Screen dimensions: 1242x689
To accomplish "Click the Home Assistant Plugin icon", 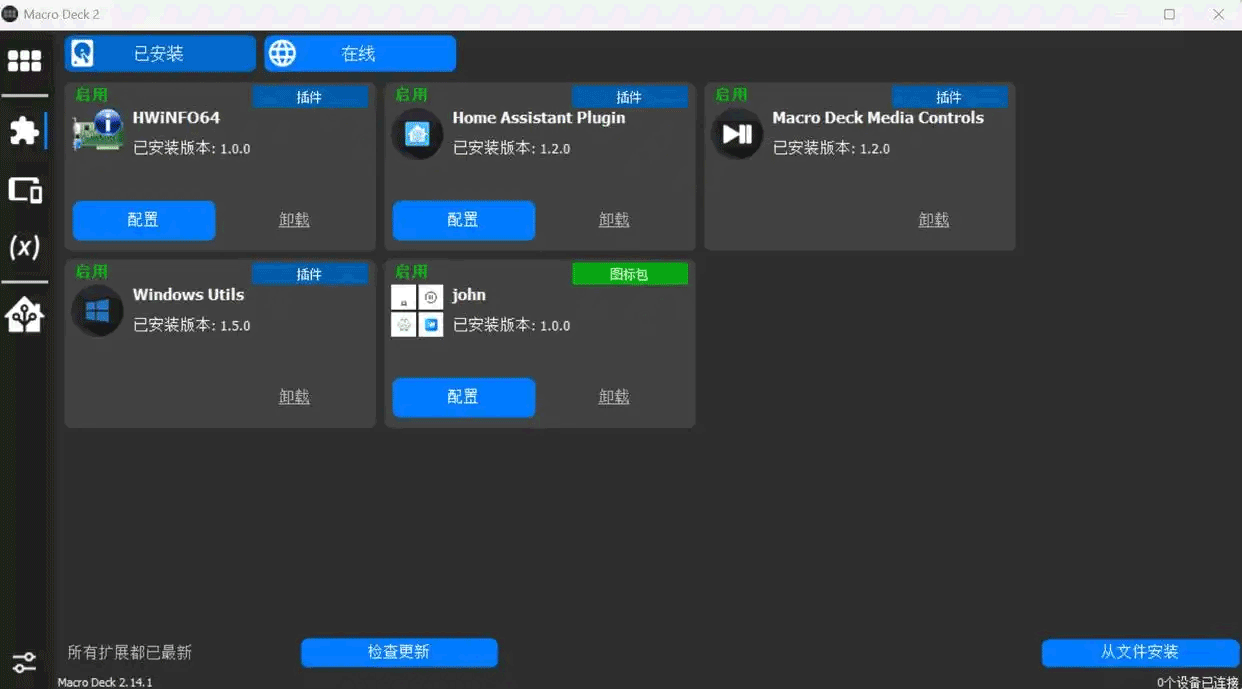I will click(417, 133).
